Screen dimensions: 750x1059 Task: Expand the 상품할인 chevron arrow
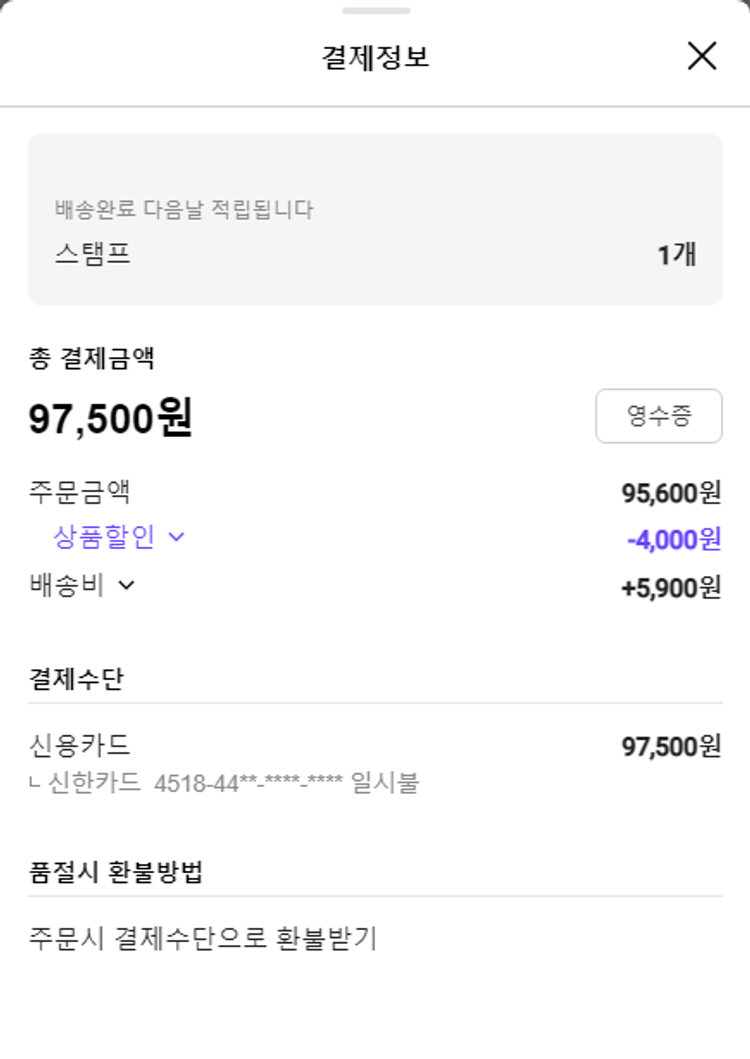coord(177,537)
